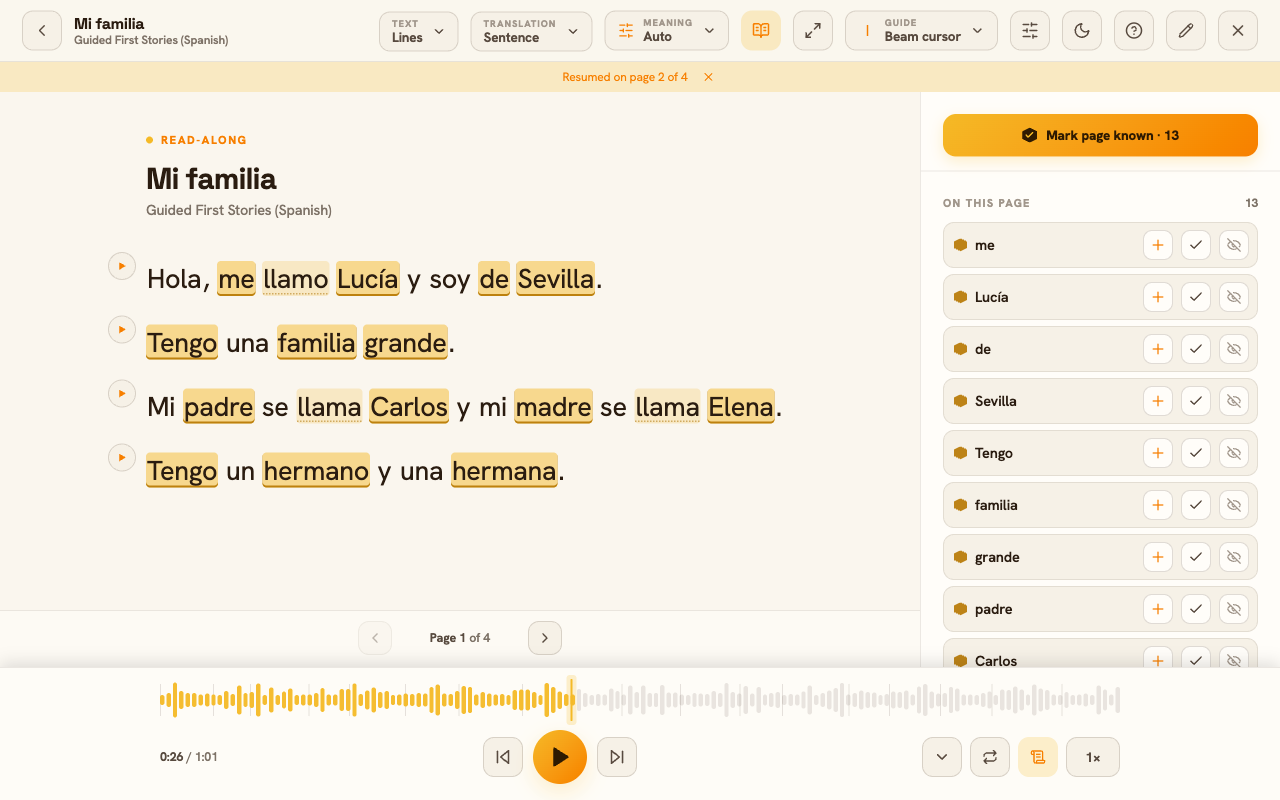Hide 'Tengo' using the crossed-eye icon
The image size is (1280, 800).
[1234, 453]
